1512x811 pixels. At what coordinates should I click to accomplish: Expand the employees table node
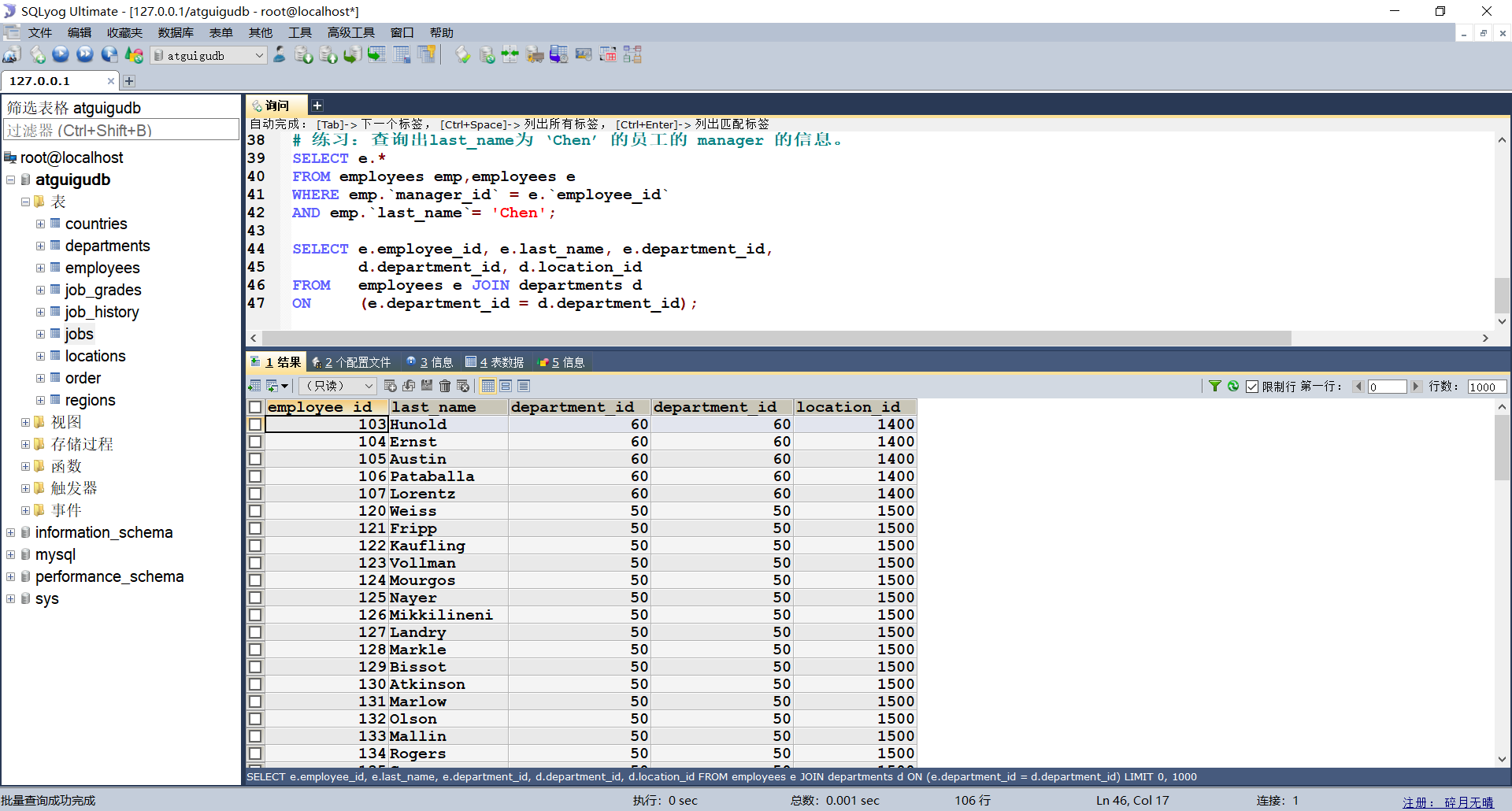point(40,268)
